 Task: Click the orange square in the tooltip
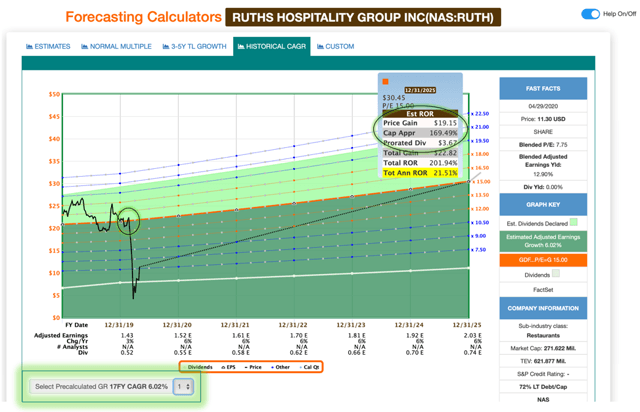coord(385,82)
